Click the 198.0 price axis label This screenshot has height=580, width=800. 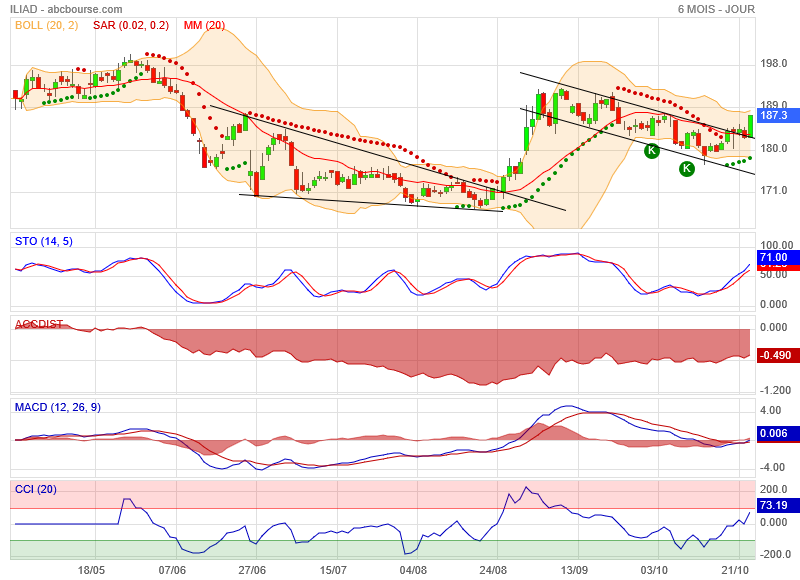tap(773, 63)
